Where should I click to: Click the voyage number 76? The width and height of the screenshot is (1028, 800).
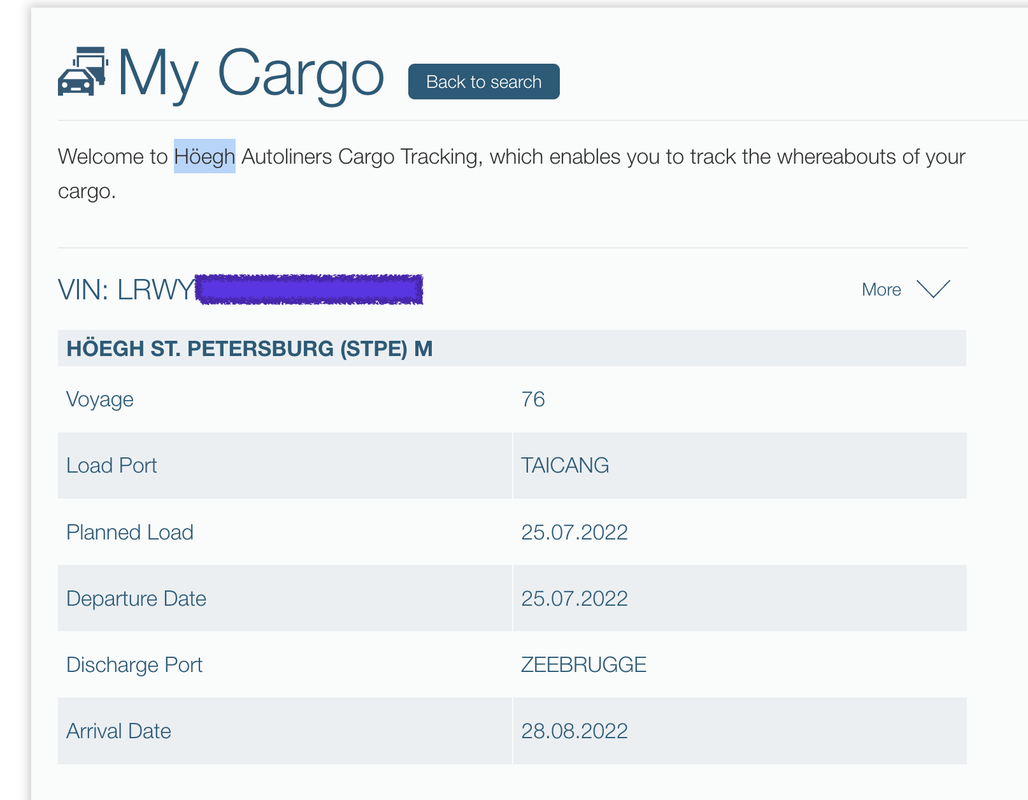pos(533,399)
